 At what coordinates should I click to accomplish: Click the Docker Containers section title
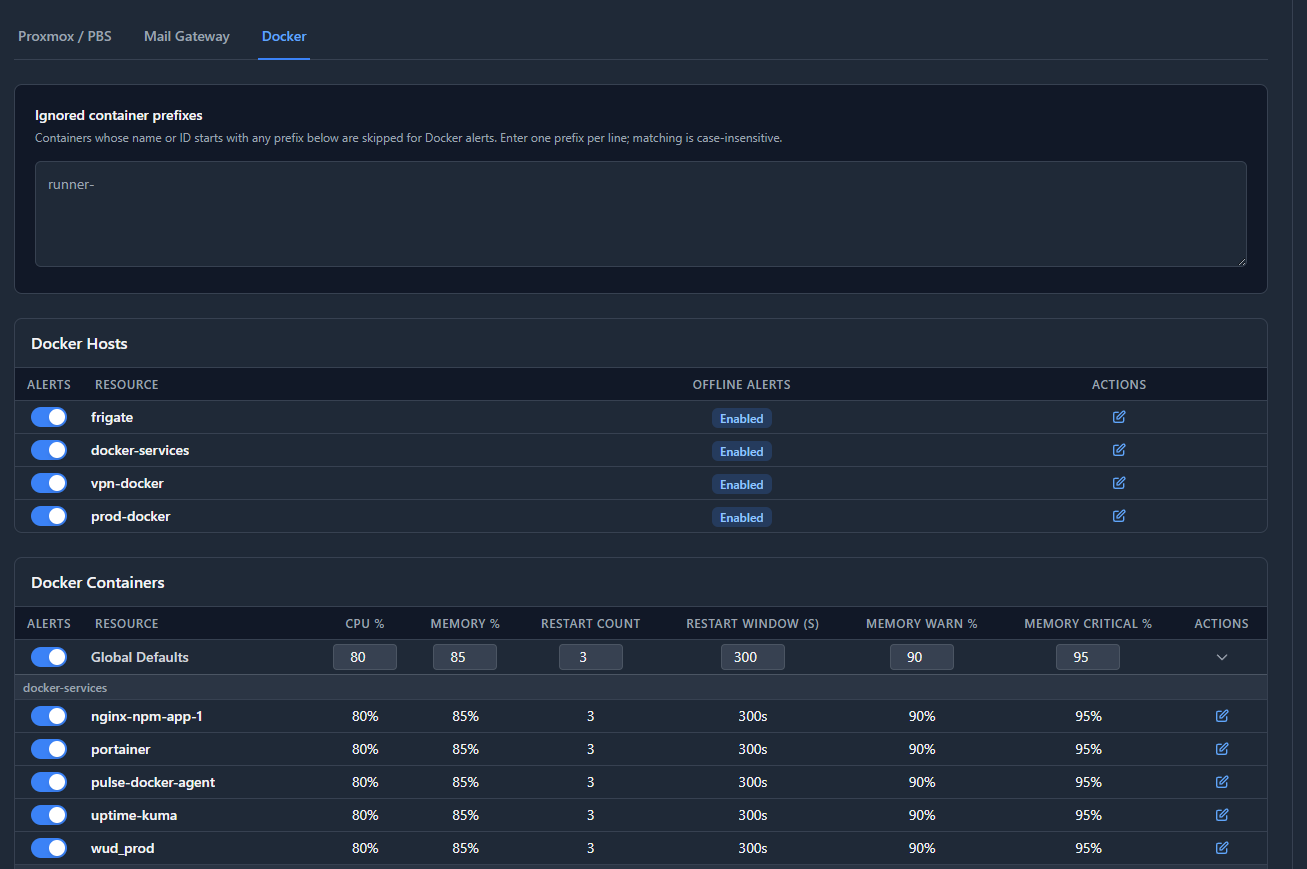pos(98,582)
